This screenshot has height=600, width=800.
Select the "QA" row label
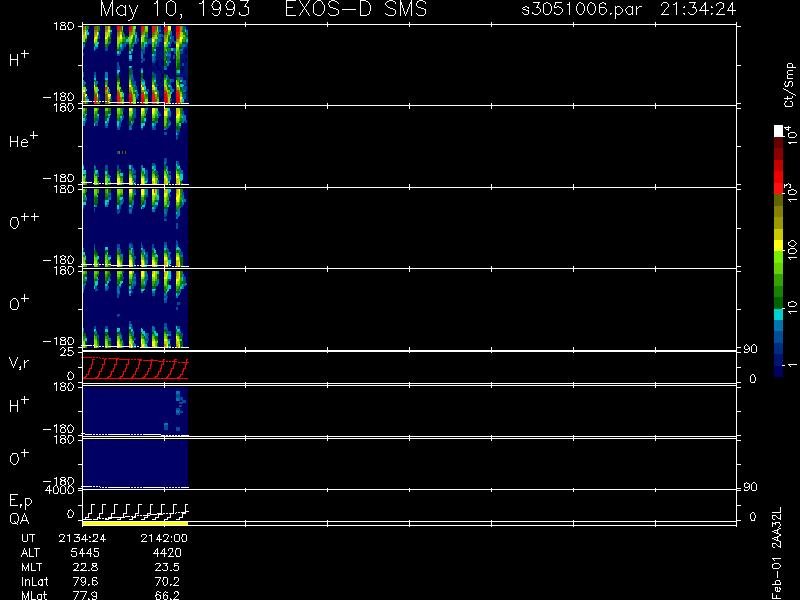(19, 519)
